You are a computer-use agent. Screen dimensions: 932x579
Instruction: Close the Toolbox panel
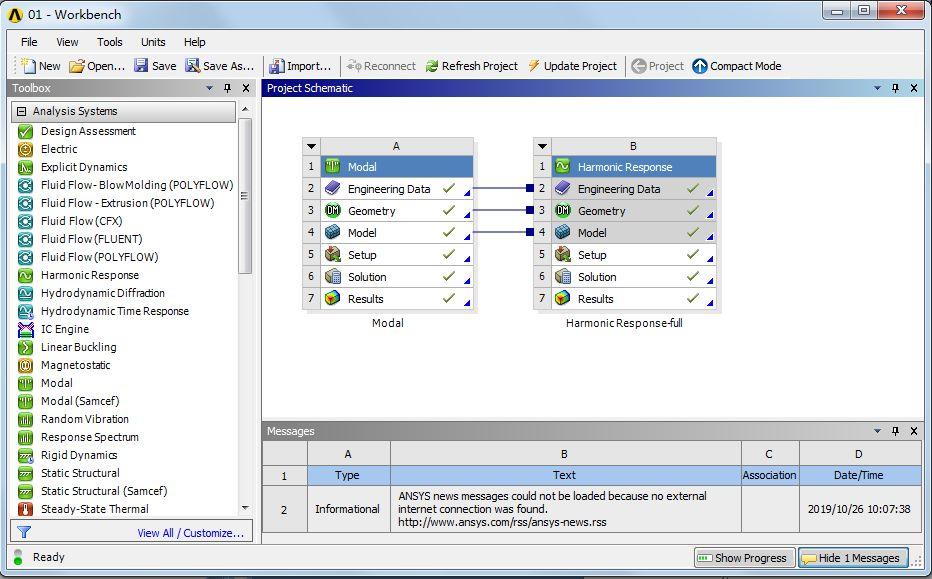(245, 88)
